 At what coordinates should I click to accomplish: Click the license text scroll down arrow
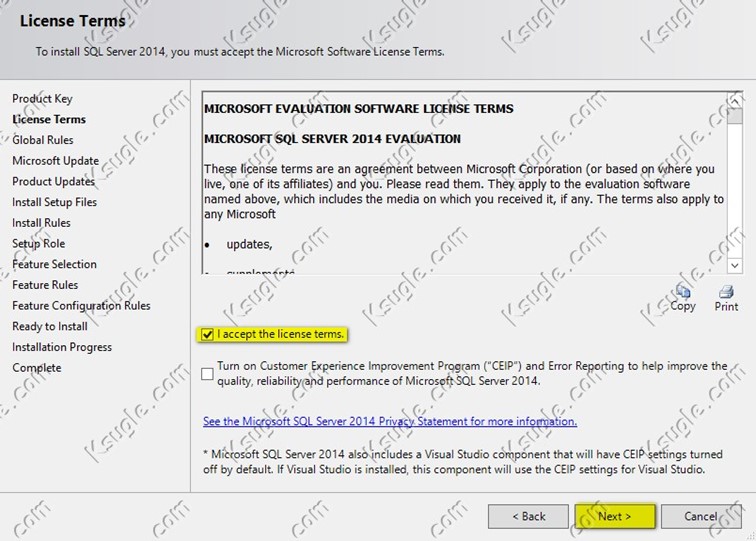click(x=735, y=265)
